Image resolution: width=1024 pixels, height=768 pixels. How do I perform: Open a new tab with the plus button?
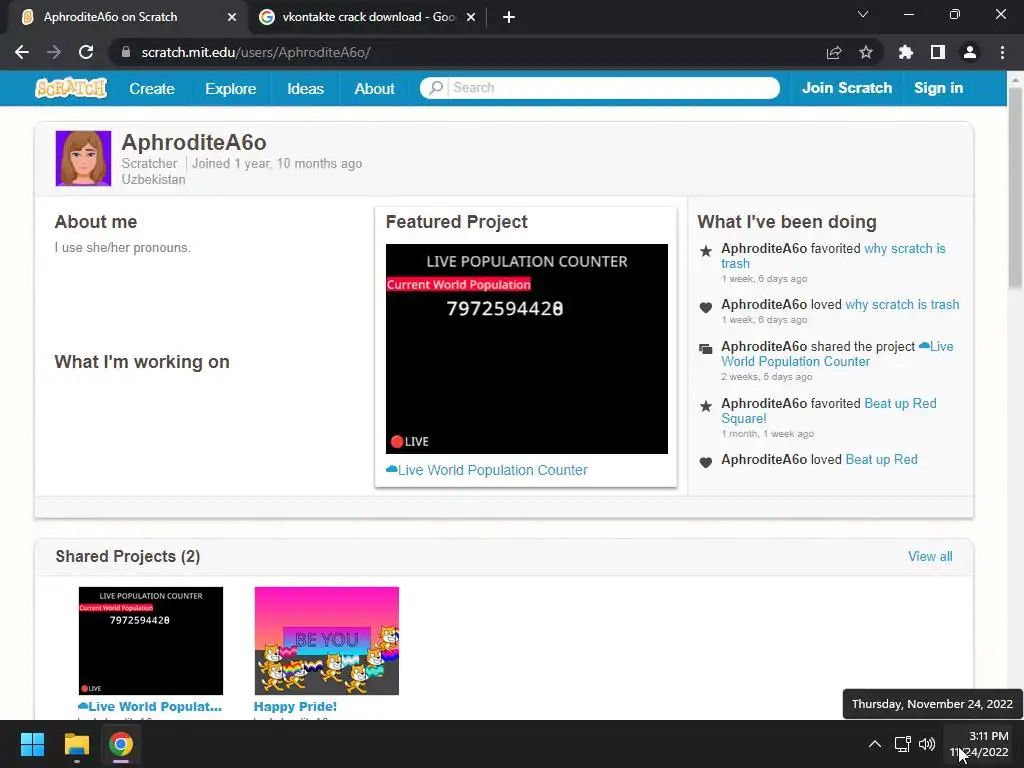point(509,17)
